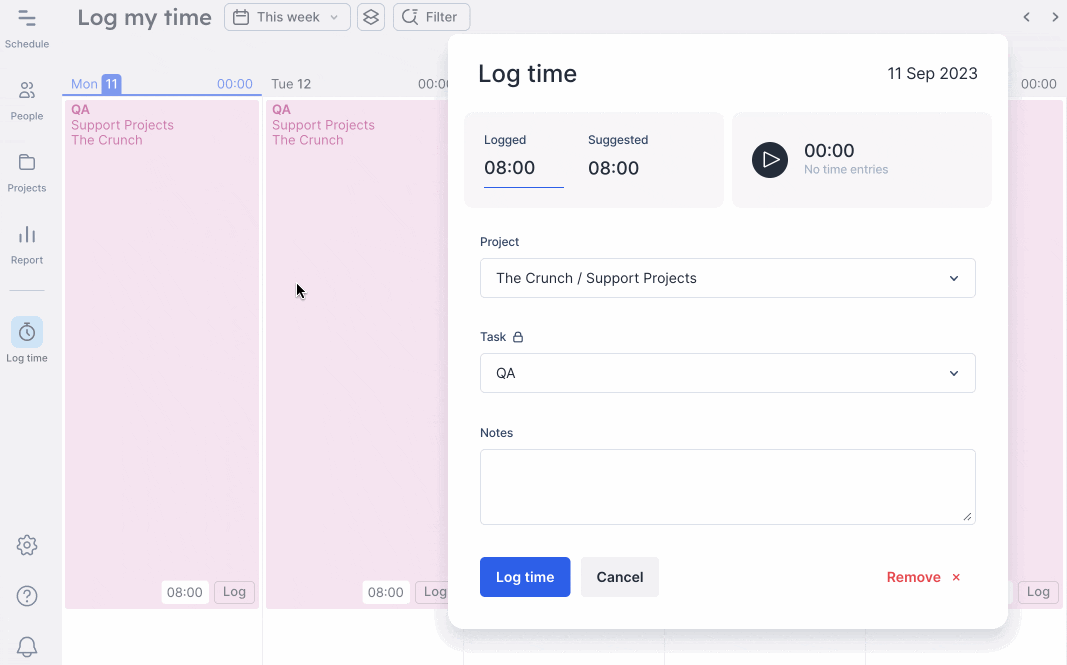View the Report section
The width and height of the screenshot is (1067, 665).
point(27,240)
